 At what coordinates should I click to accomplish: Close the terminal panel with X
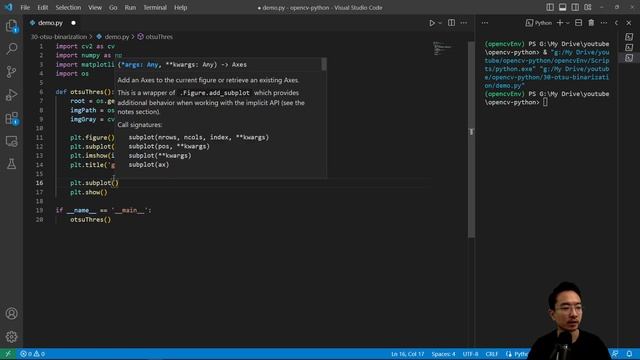[x=629, y=23]
